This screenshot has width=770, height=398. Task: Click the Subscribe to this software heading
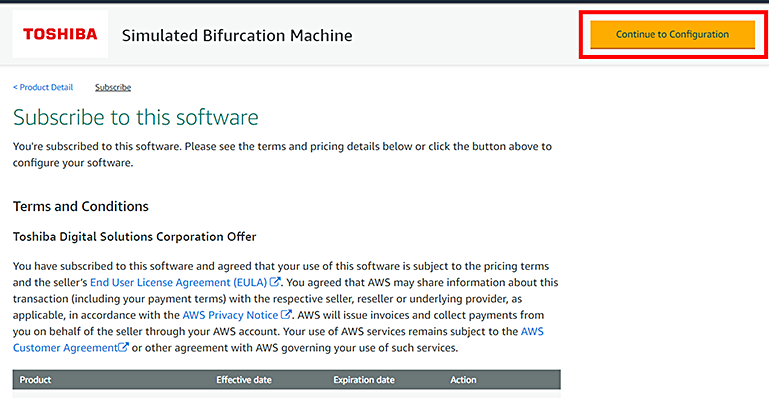136,117
